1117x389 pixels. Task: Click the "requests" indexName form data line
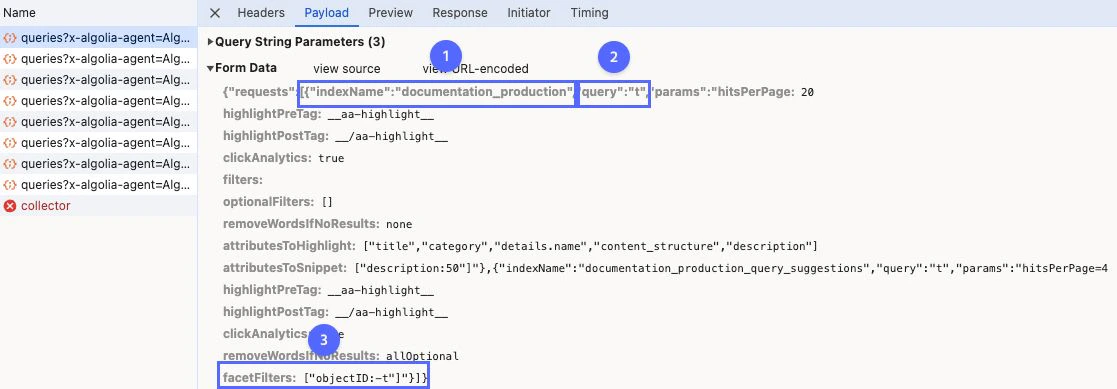pos(518,92)
